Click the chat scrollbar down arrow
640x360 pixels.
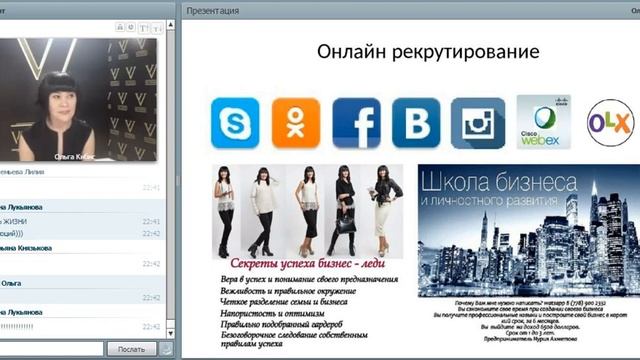[171, 333]
